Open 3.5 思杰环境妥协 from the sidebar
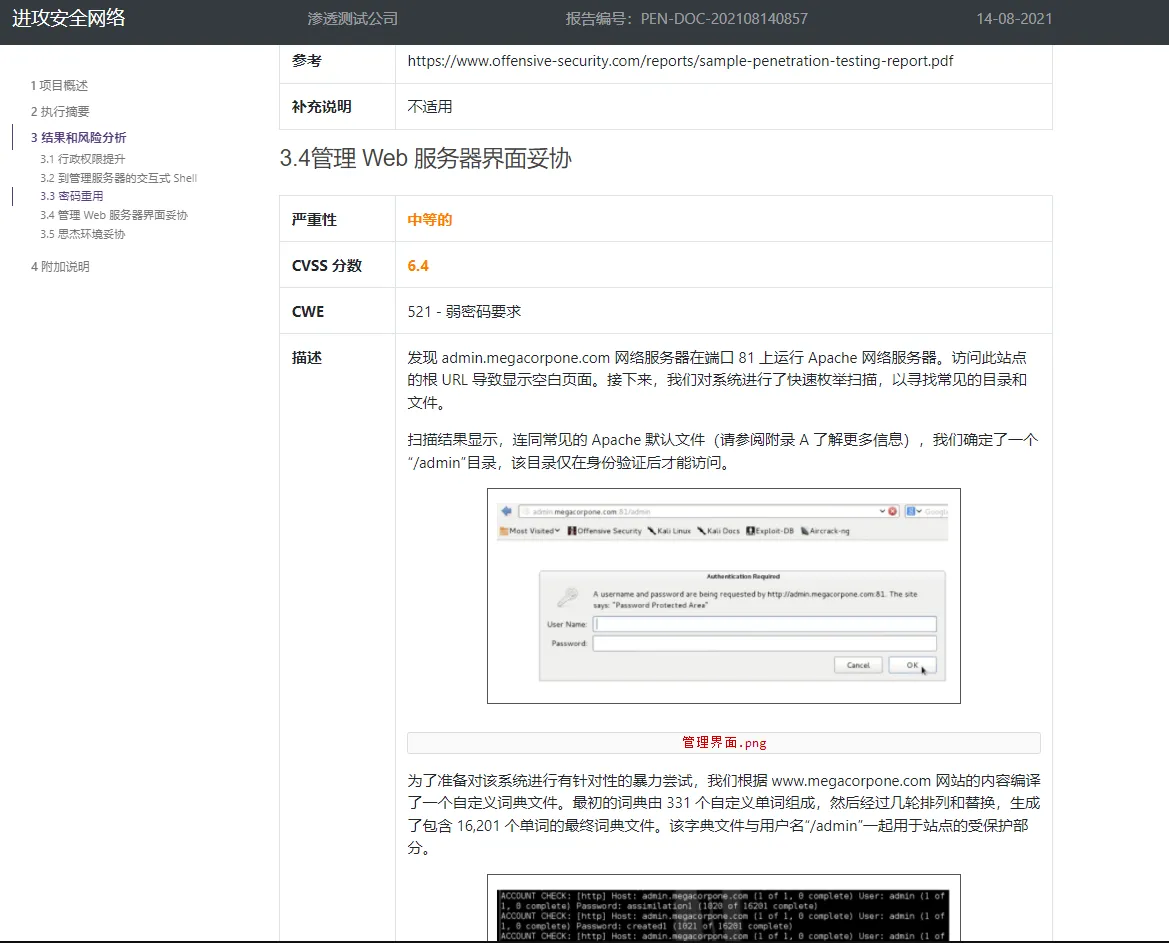The height and width of the screenshot is (943, 1169). 83,234
